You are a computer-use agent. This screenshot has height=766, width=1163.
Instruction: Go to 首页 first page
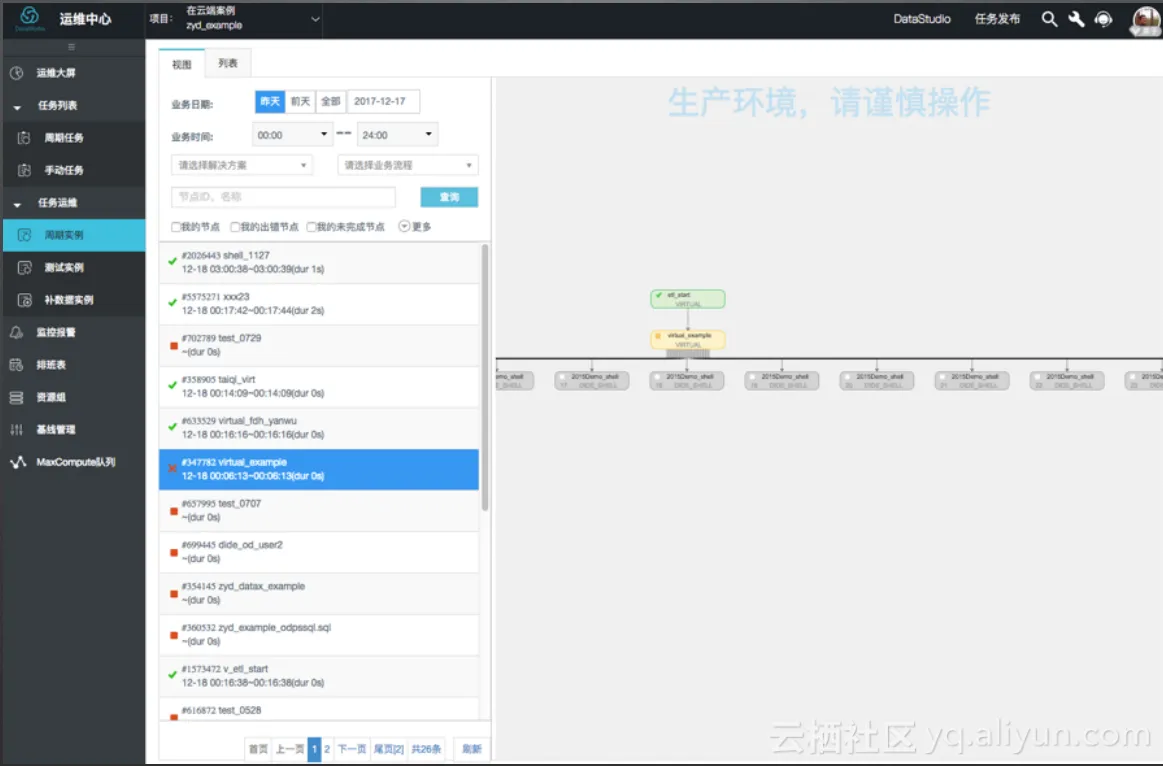(258, 749)
